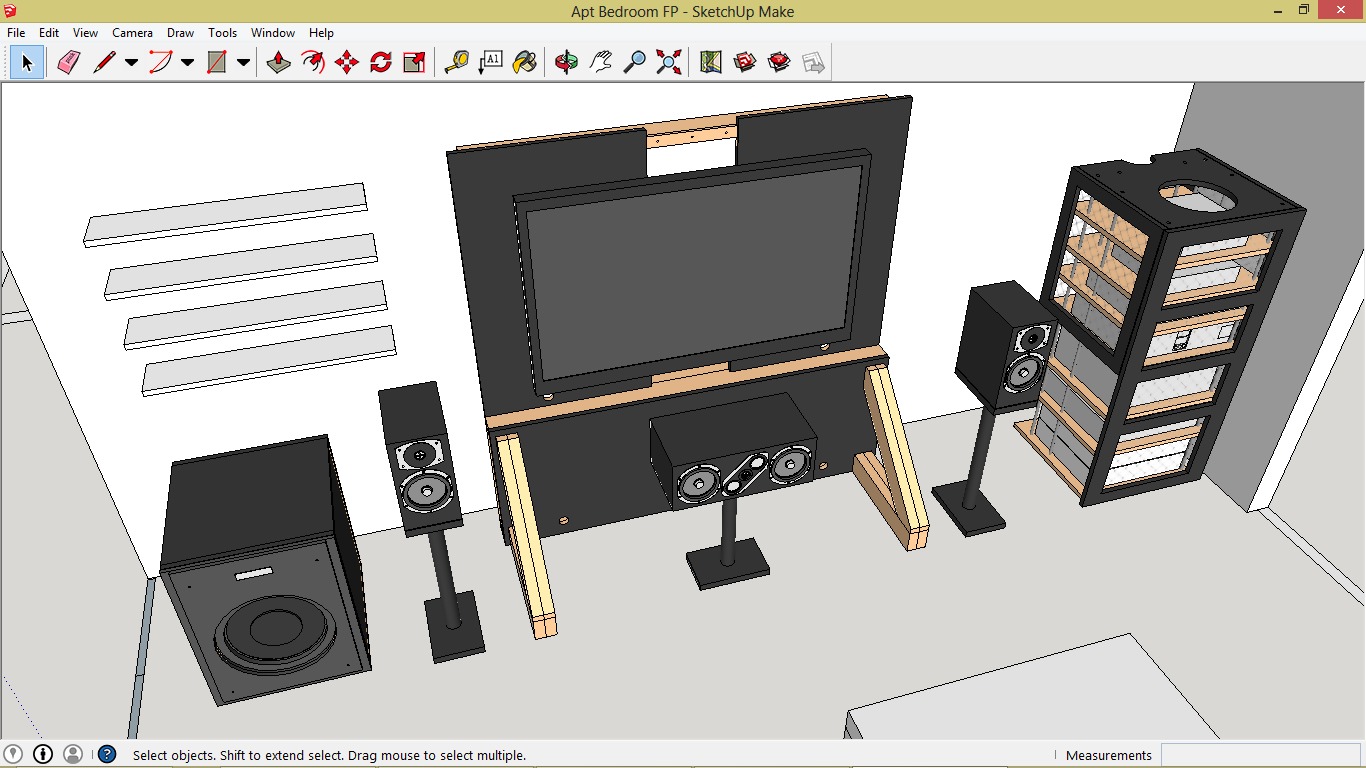This screenshot has height=768, width=1366.
Task: Expand the Rectangle shape dropdown arrow
Action: click(x=243, y=63)
